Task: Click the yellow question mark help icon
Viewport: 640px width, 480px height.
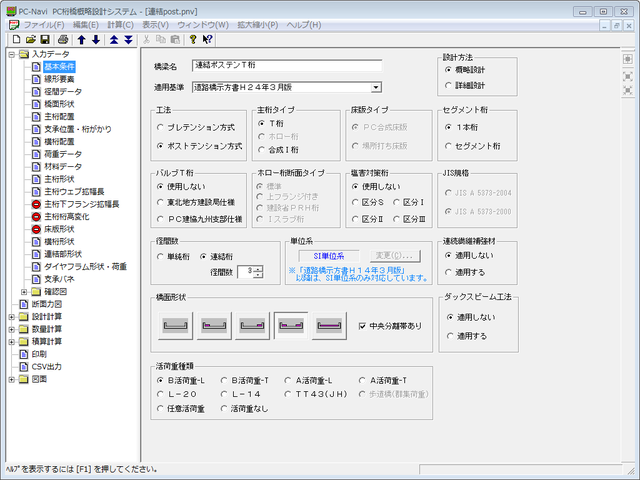Action: pos(192,39)
